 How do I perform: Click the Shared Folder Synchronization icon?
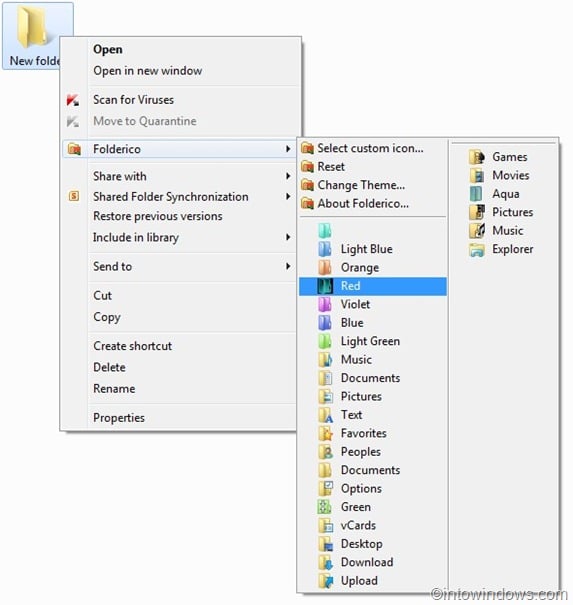(74, 196)
